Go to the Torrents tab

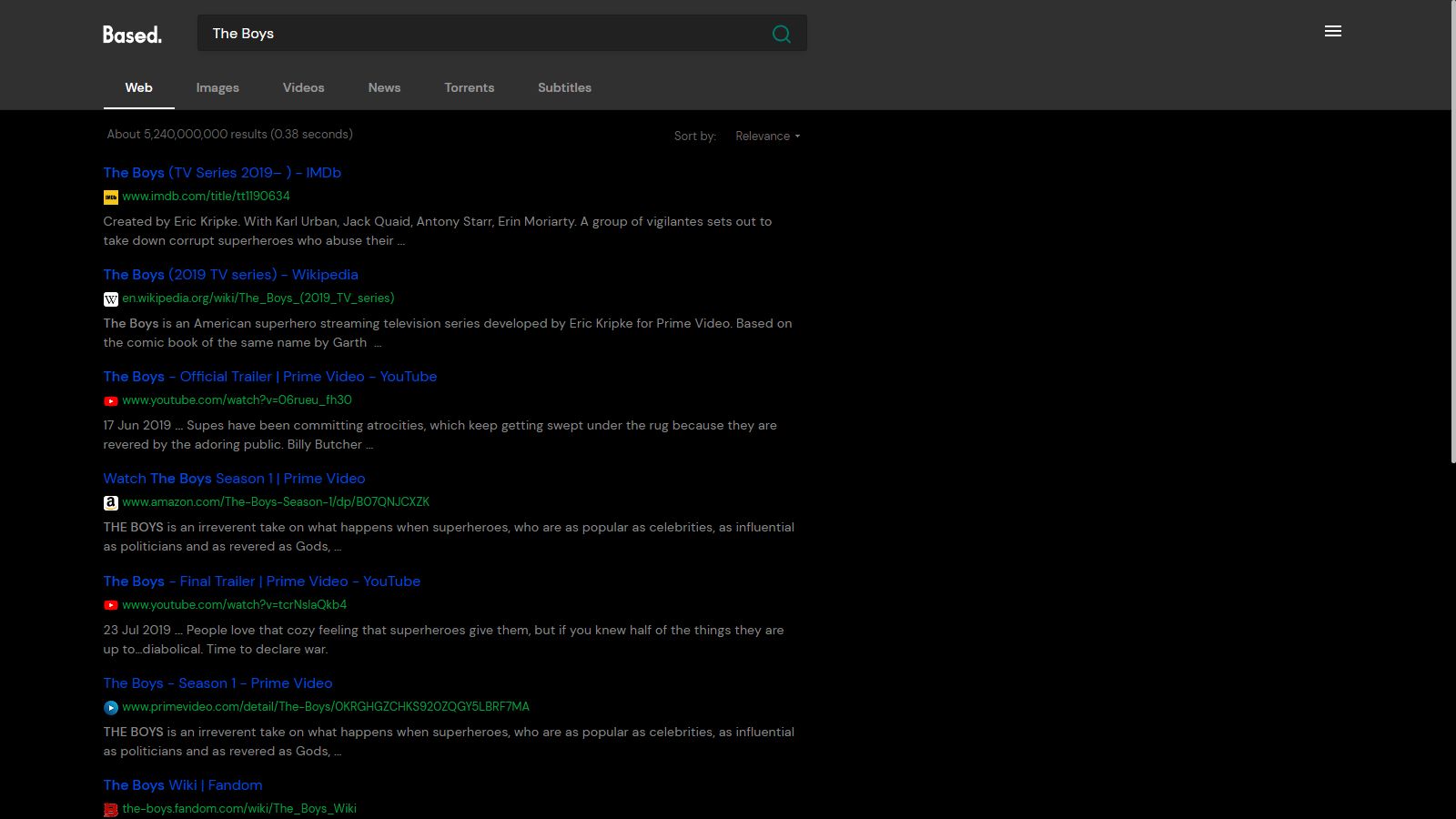click(x=470, y=87)
